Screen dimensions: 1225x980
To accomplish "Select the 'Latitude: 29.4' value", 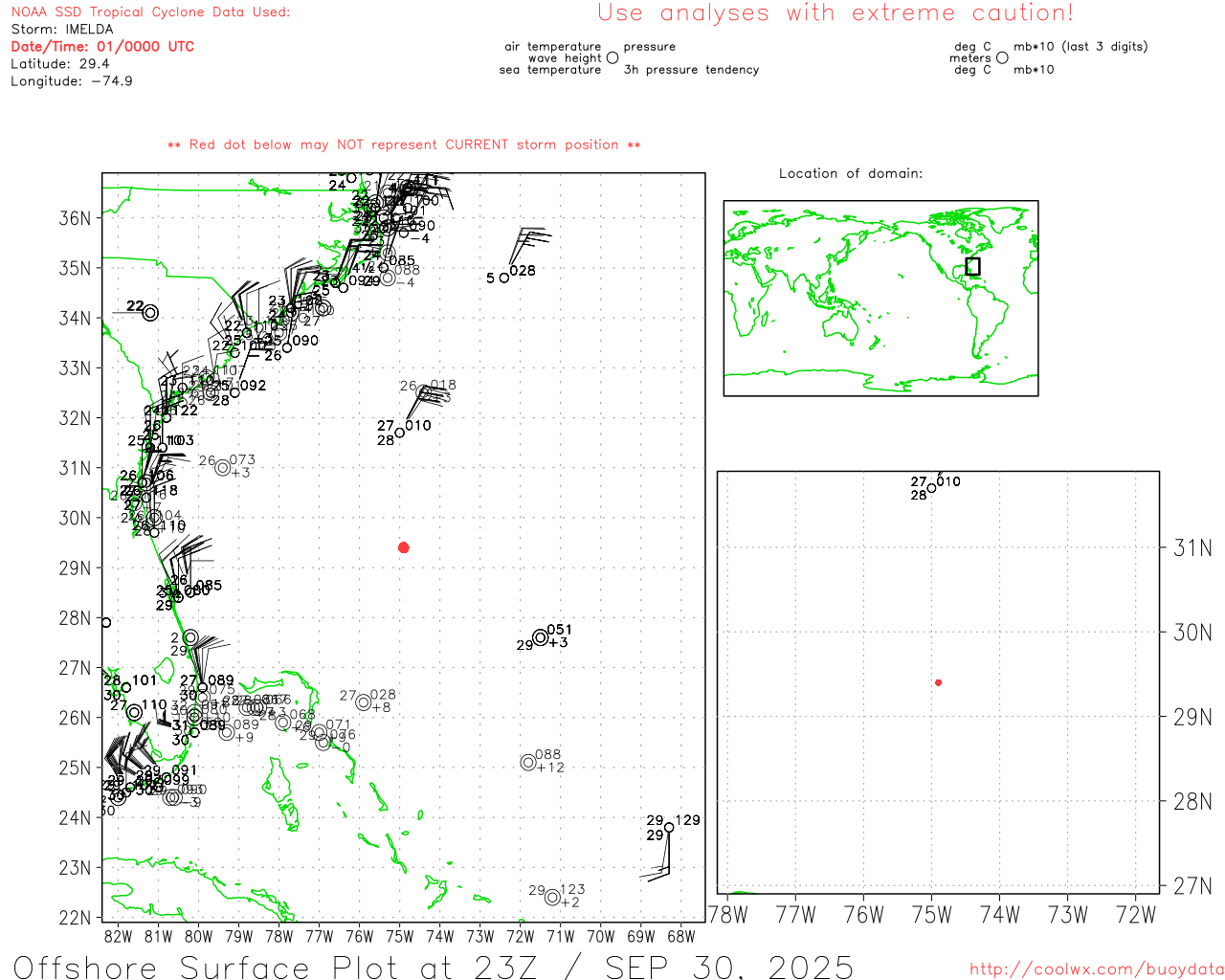I will pyautogui.click(x=60, y=64).
